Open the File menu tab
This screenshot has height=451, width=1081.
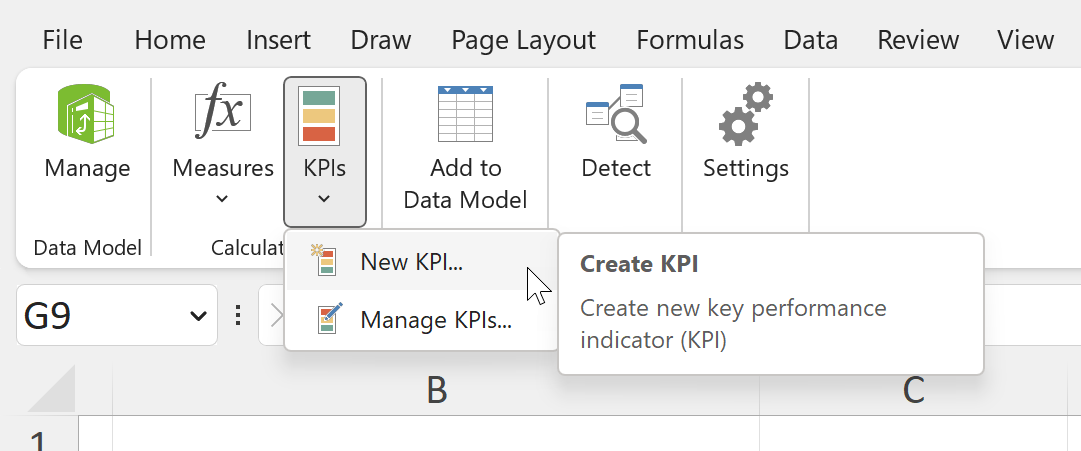pos(62,40)
